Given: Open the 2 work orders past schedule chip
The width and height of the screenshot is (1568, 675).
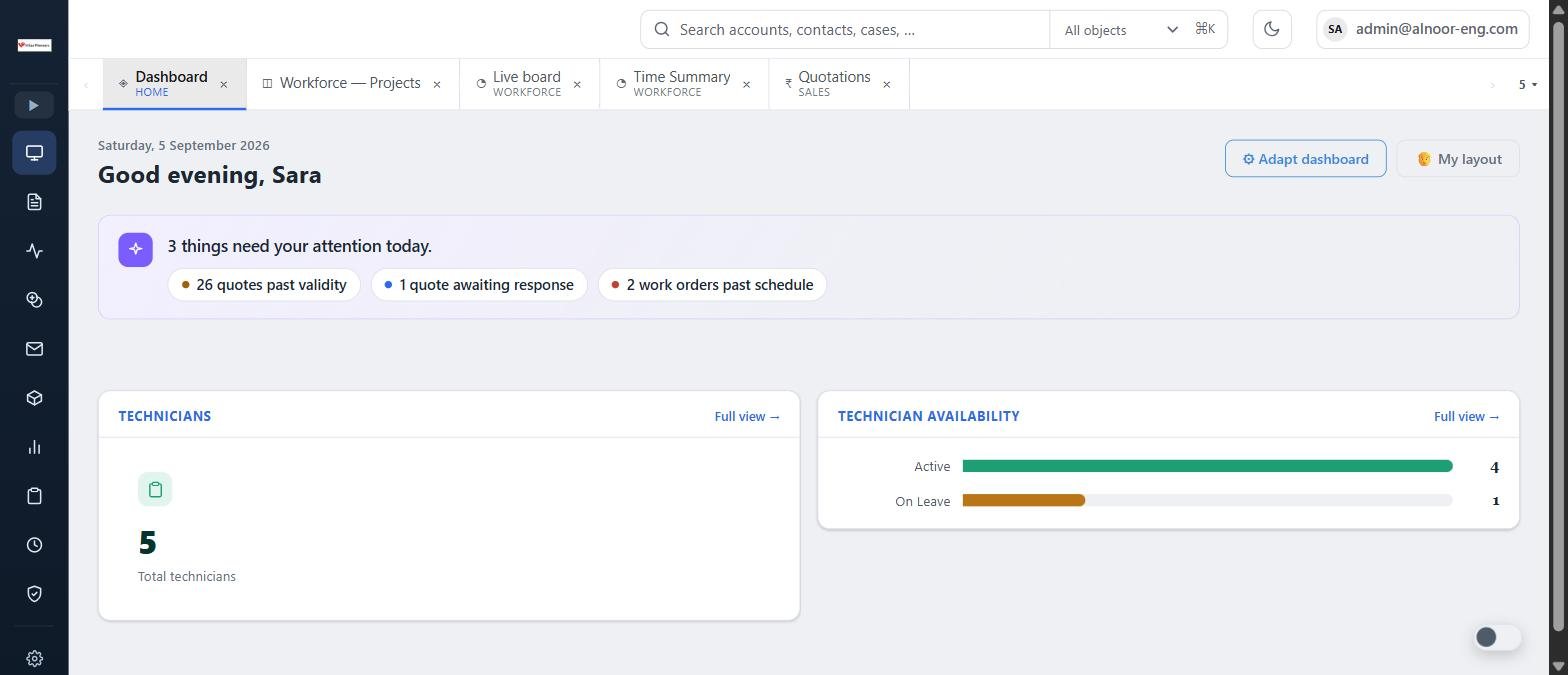Looking at the screenshot, I should pos(712,285).
